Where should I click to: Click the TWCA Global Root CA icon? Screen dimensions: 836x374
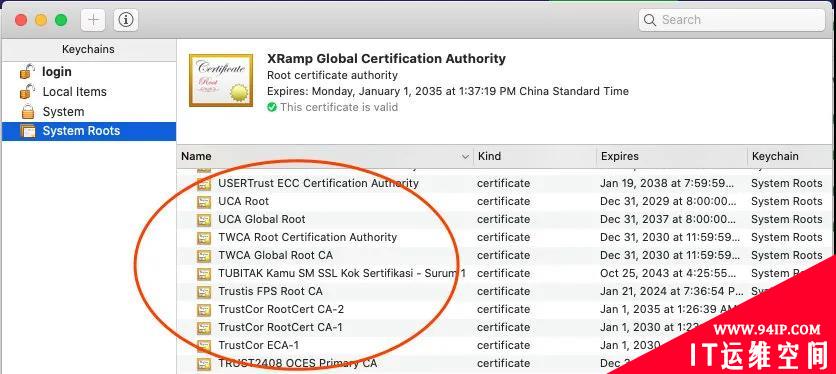point(204,256)
